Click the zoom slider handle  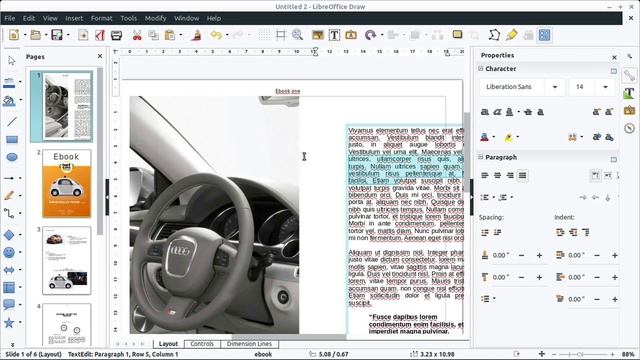pos(580,354)
